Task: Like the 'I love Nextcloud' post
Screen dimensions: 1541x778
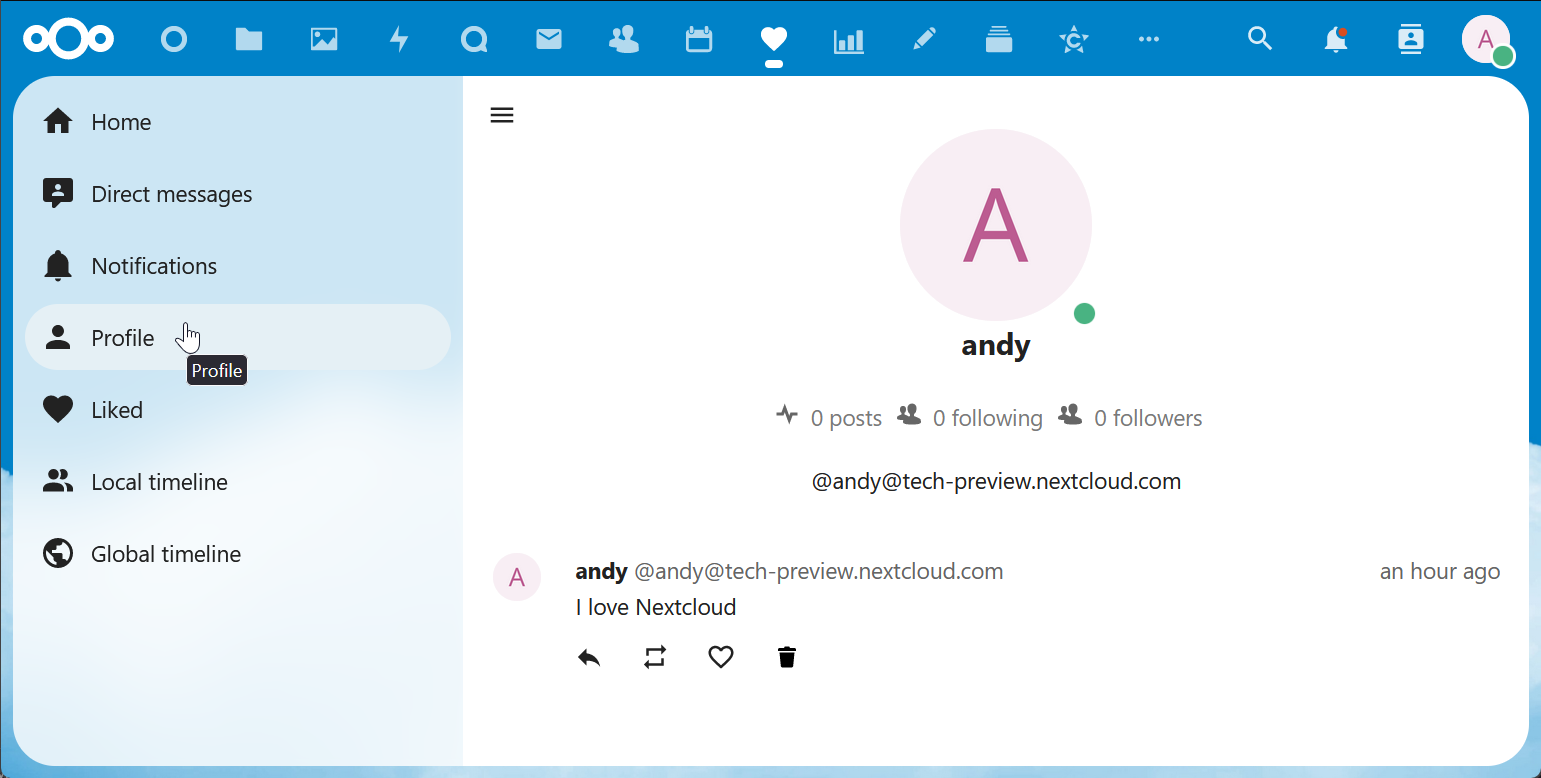Action: coord(721,657)
